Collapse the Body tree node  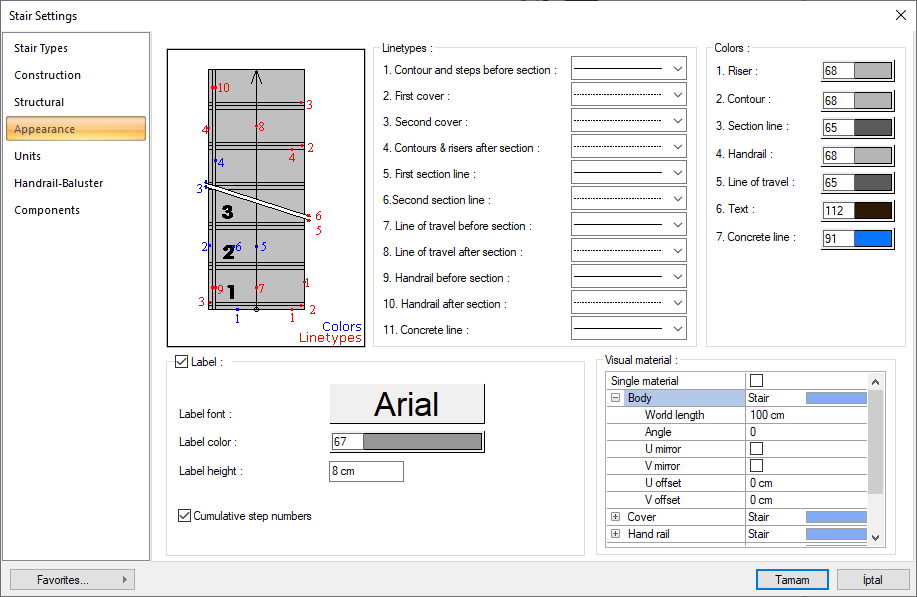[615, 398]
